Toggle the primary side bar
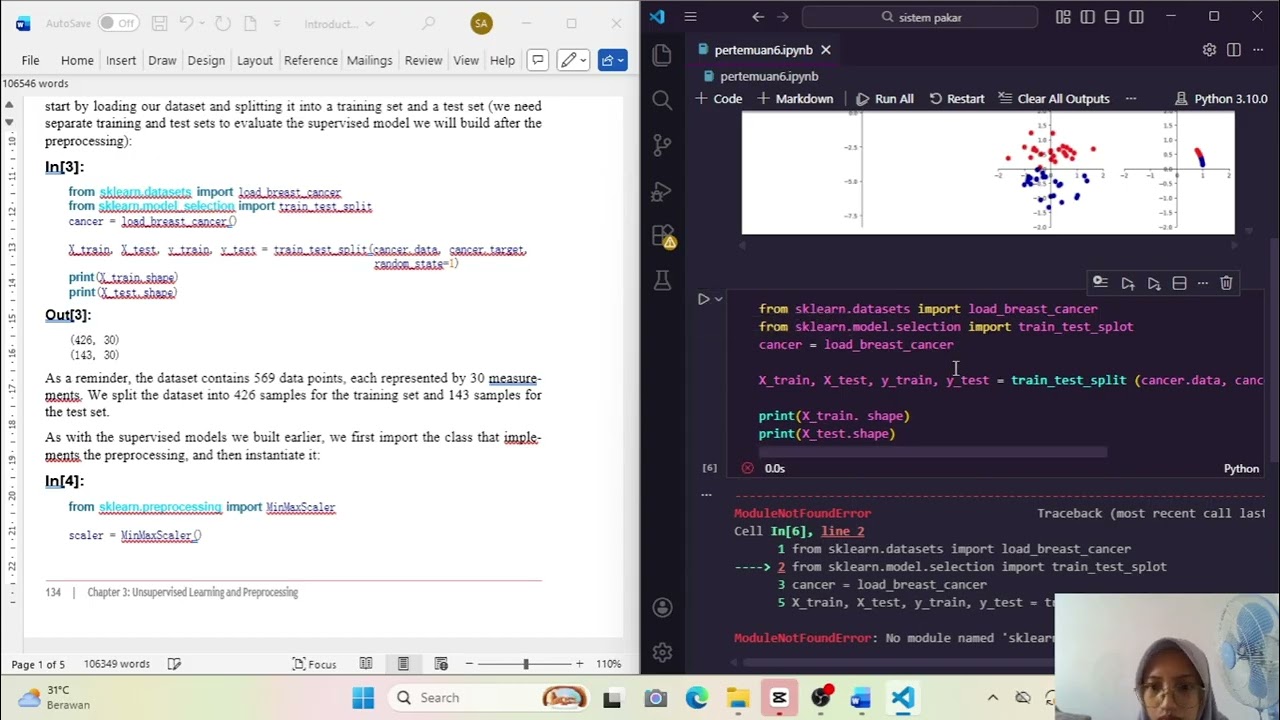This screenshot has width=1280, height=720. [1087, 16]
